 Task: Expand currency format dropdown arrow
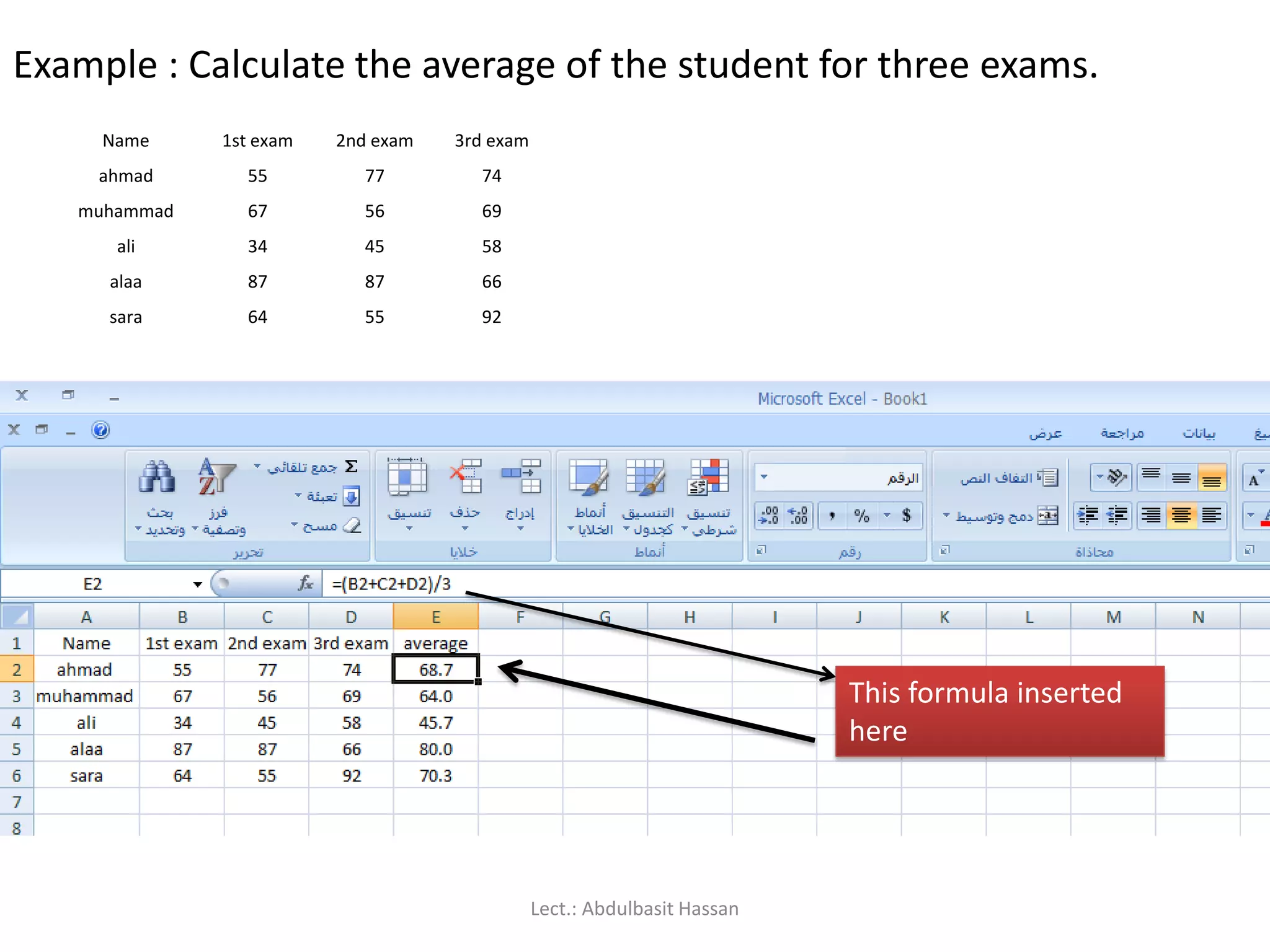887,515
